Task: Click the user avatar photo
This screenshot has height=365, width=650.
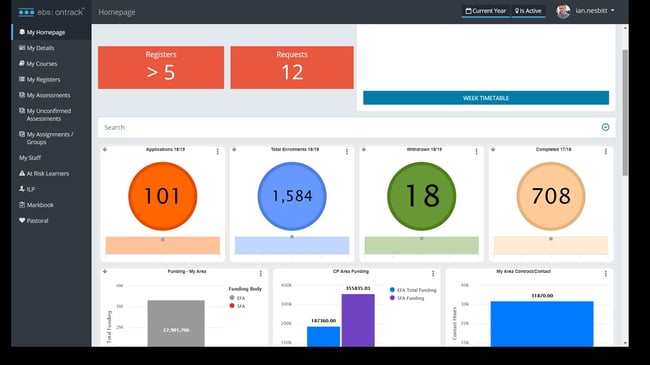Action: (x=563, y=11)
